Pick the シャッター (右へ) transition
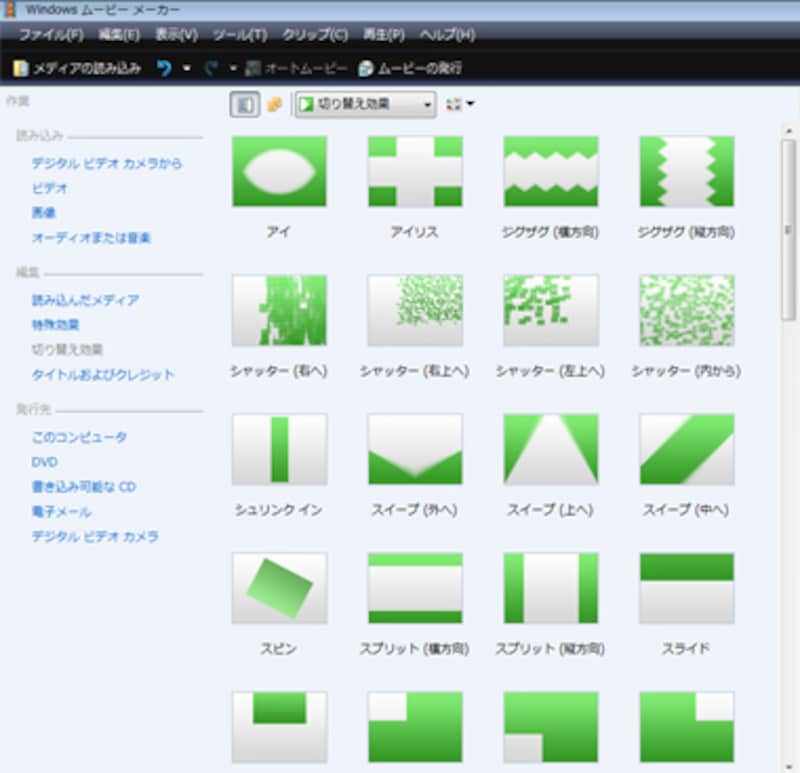 tap(279, 310)
